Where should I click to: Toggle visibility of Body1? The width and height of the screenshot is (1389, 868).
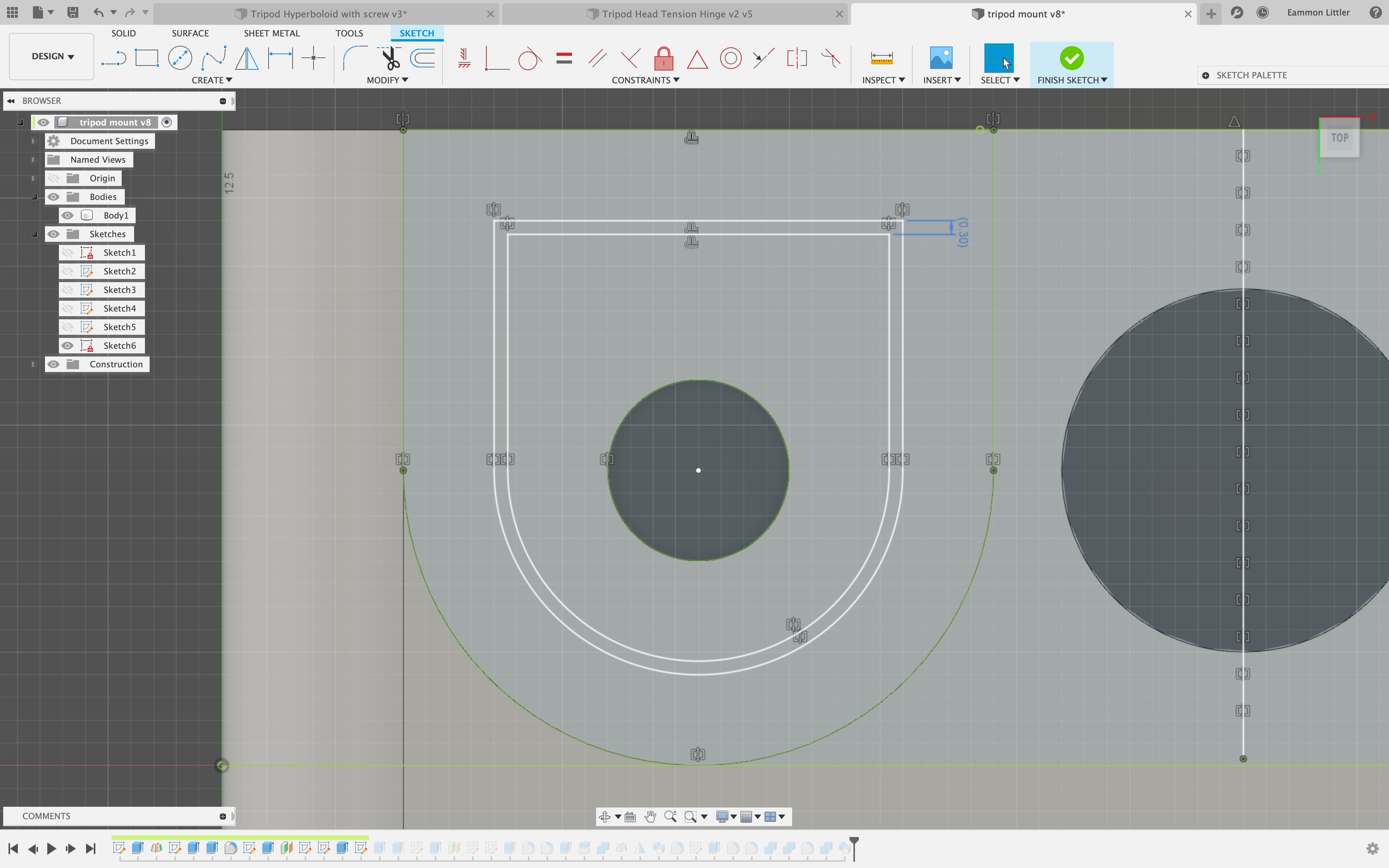67,215
